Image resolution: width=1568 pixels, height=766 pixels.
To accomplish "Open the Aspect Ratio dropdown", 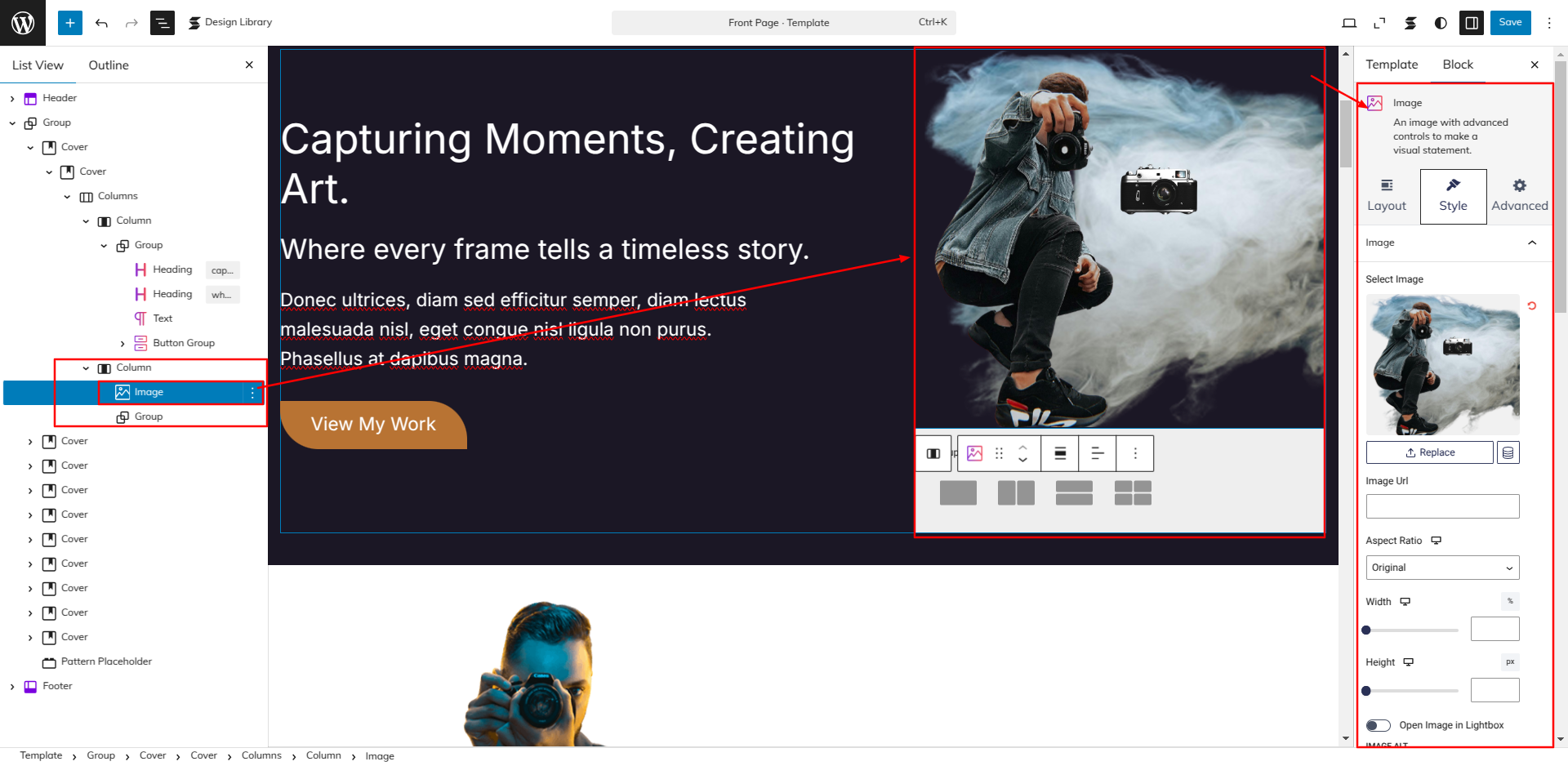I will 1442,568.
